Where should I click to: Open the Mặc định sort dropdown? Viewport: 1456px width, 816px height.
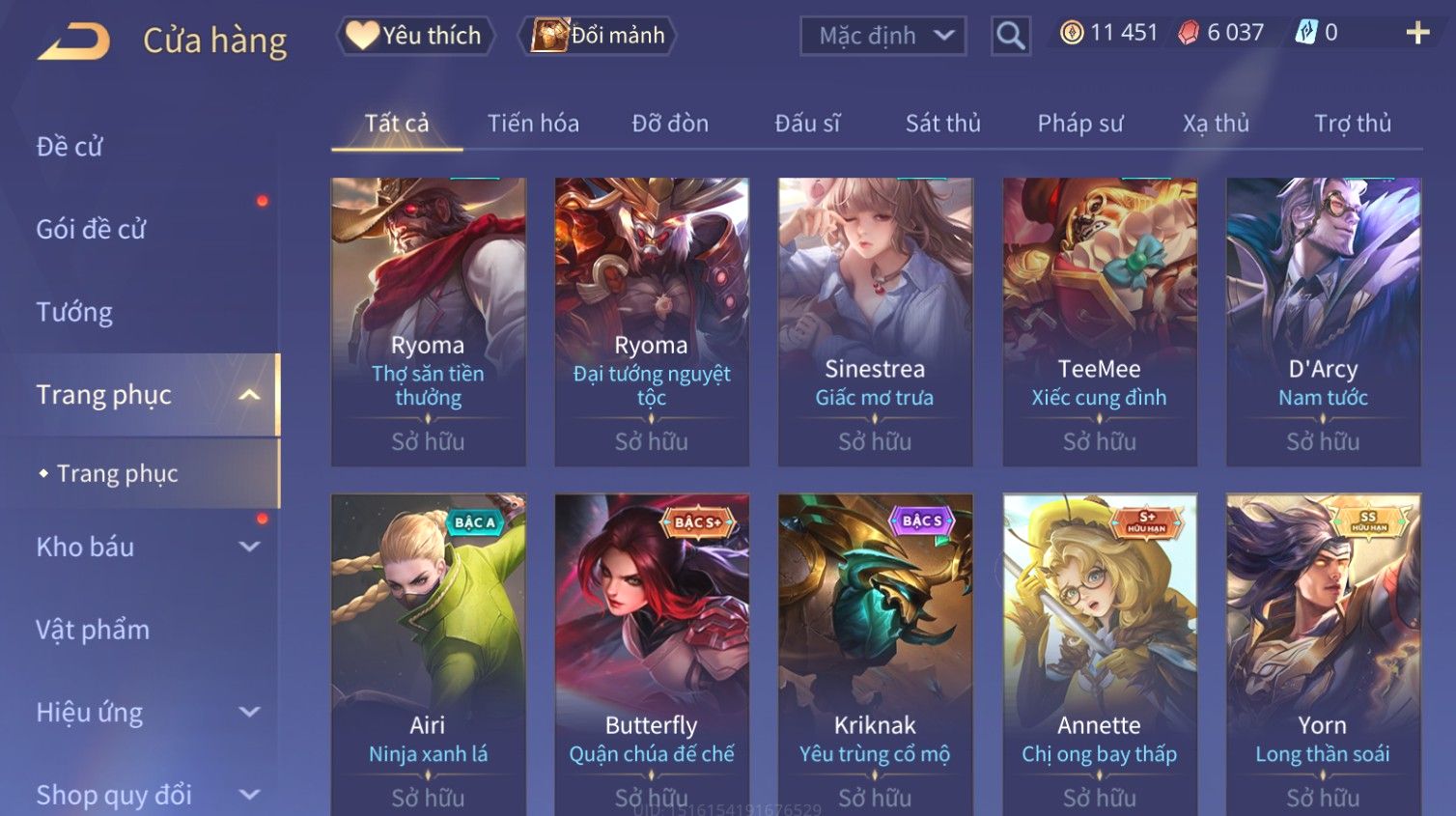click(x=883, y=36)
